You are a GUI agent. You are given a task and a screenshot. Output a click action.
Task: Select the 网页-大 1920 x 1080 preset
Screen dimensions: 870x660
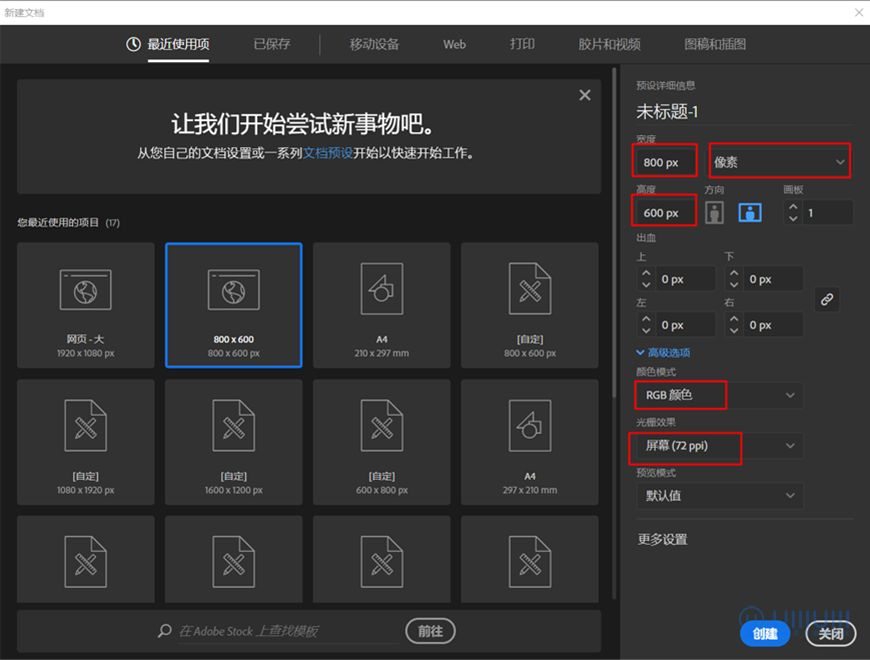[x=86, y=305]
